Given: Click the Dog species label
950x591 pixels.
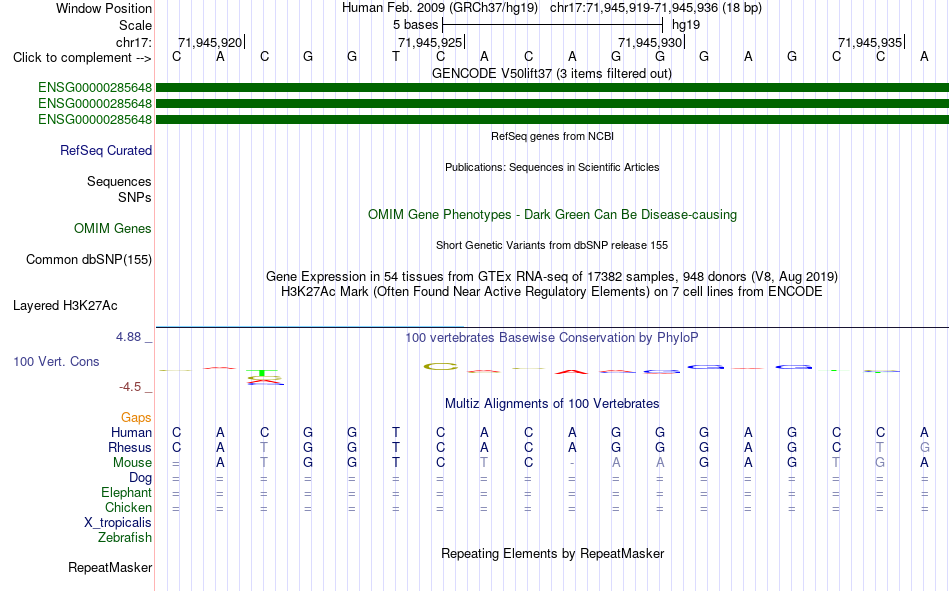Looking at the screenshot, I should coord(141,478).
